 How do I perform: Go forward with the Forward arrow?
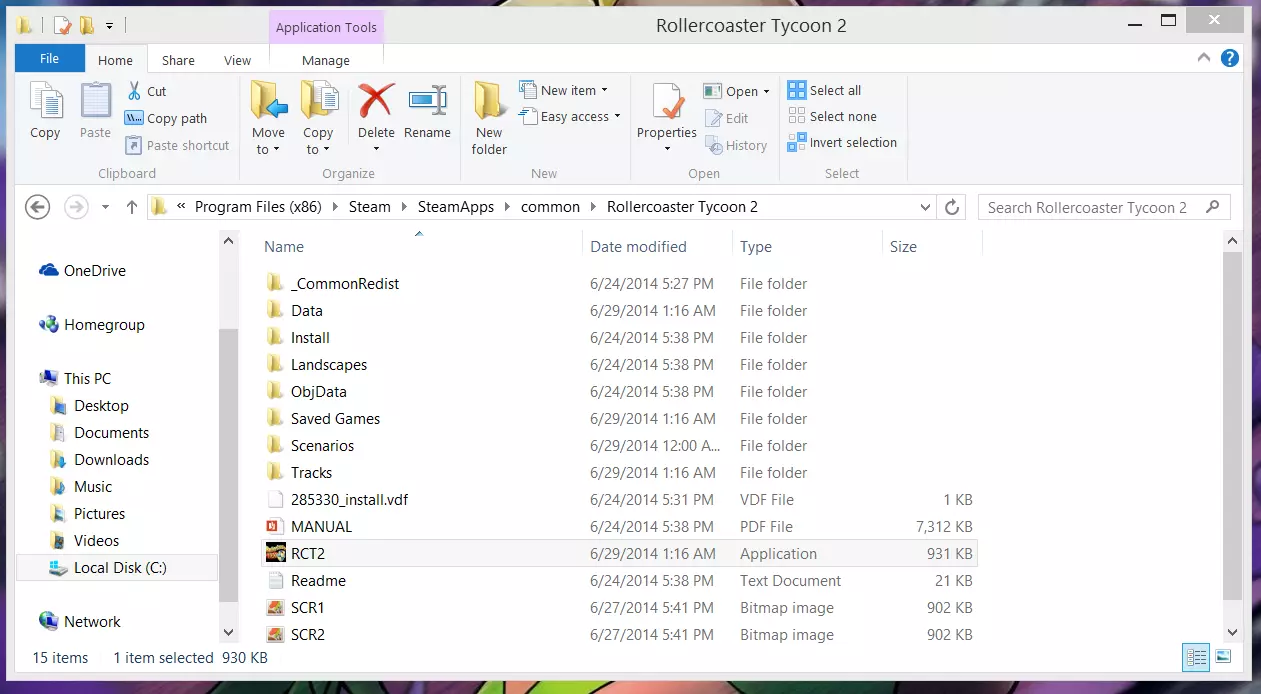point(76,207)
